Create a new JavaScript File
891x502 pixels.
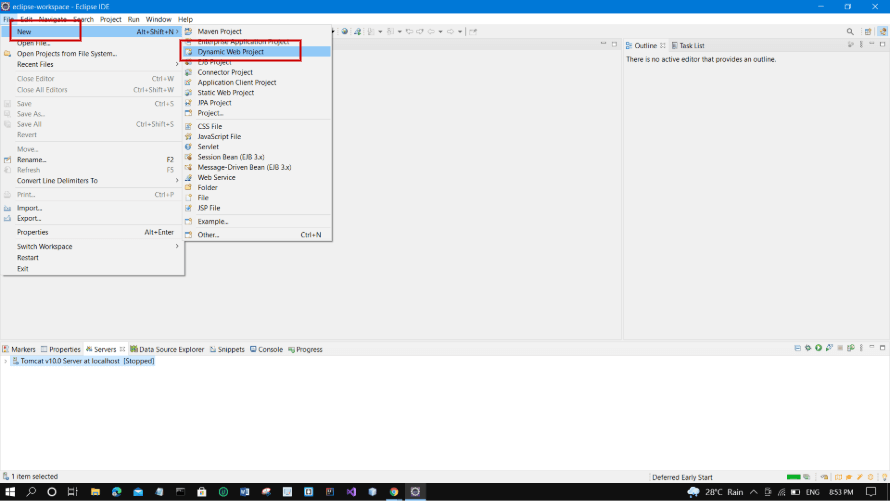click(256, 136)
